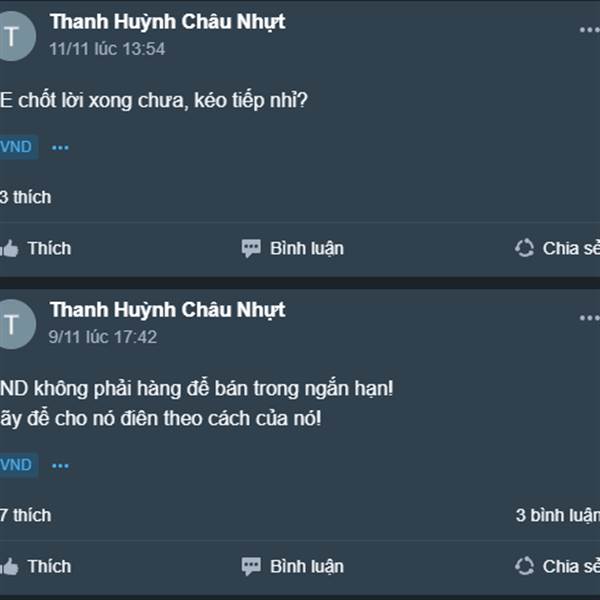Click the share icon on the second post
The width and height of the screenshot is (600, 600).
[524, 566]
